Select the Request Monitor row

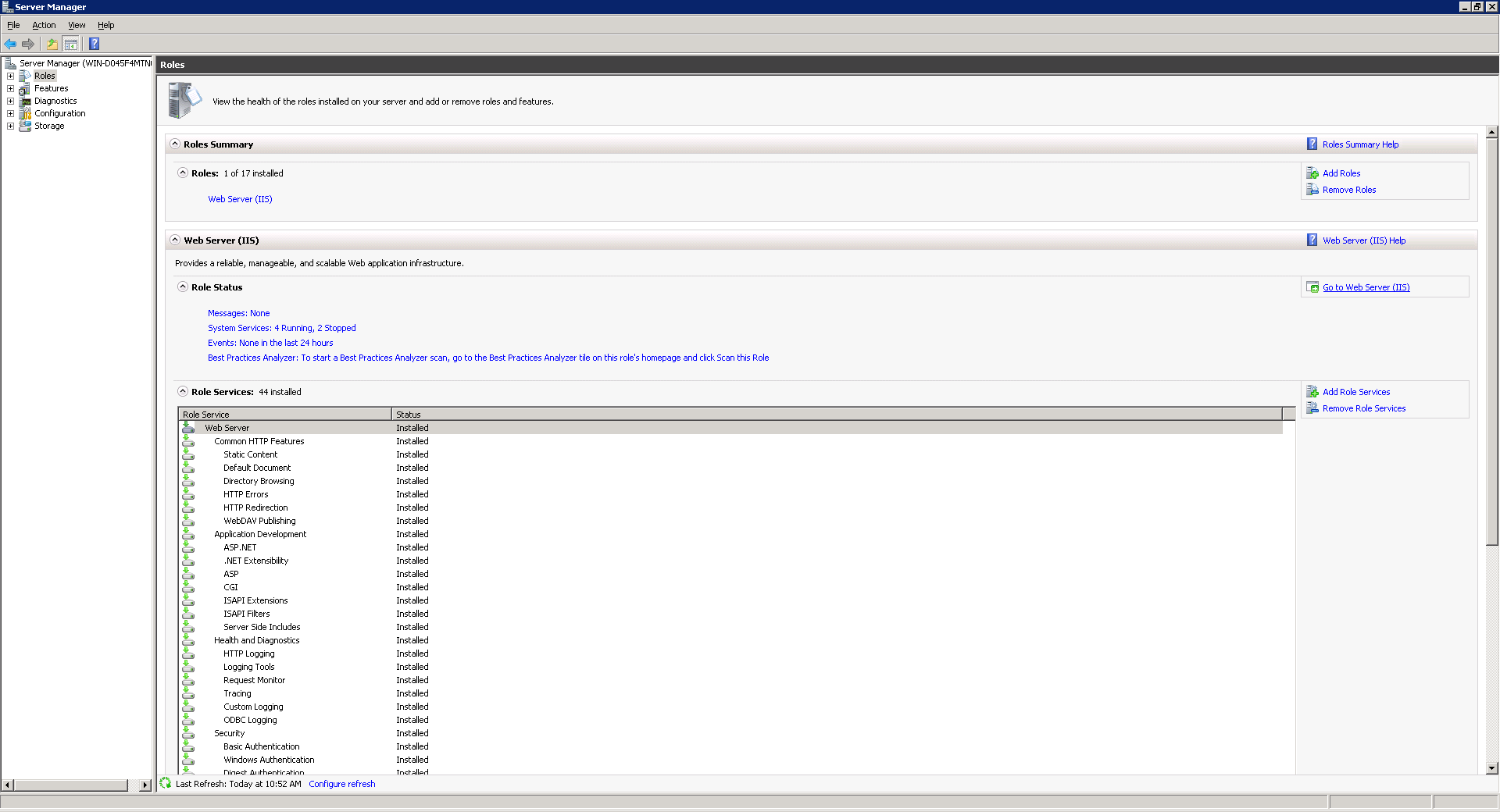[732, 680]
